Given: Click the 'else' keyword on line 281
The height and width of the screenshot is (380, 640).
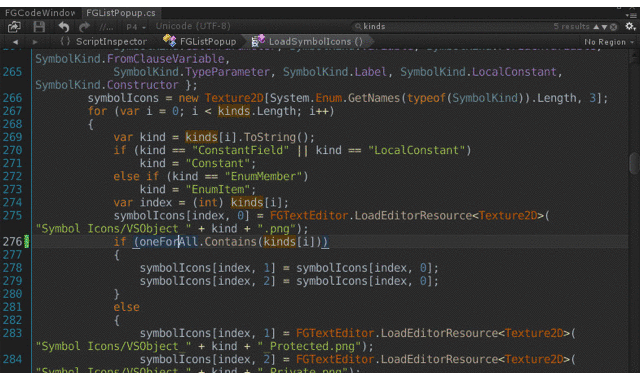Looking at the screenshot, I should click(x=127, y=307).
